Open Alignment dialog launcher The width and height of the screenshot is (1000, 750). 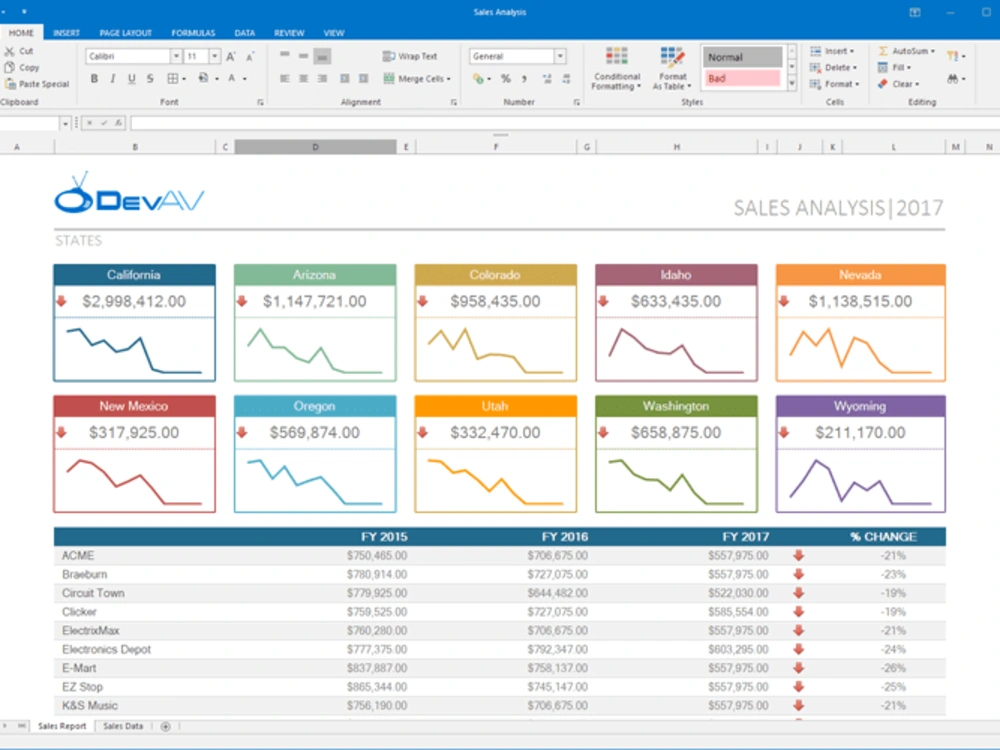point(453,102)
